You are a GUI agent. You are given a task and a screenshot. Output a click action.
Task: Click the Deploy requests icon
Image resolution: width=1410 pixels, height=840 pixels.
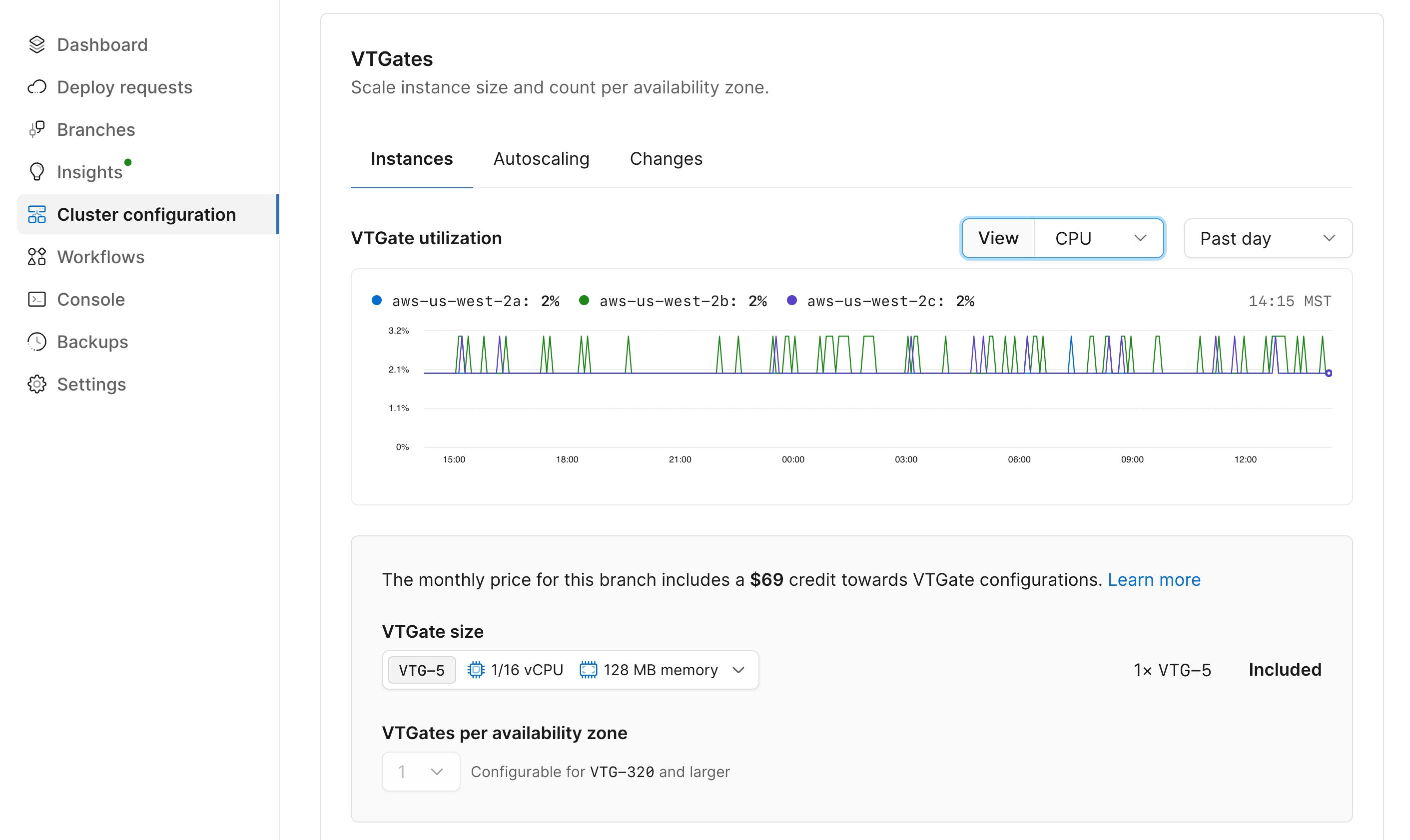coord(37,87)
